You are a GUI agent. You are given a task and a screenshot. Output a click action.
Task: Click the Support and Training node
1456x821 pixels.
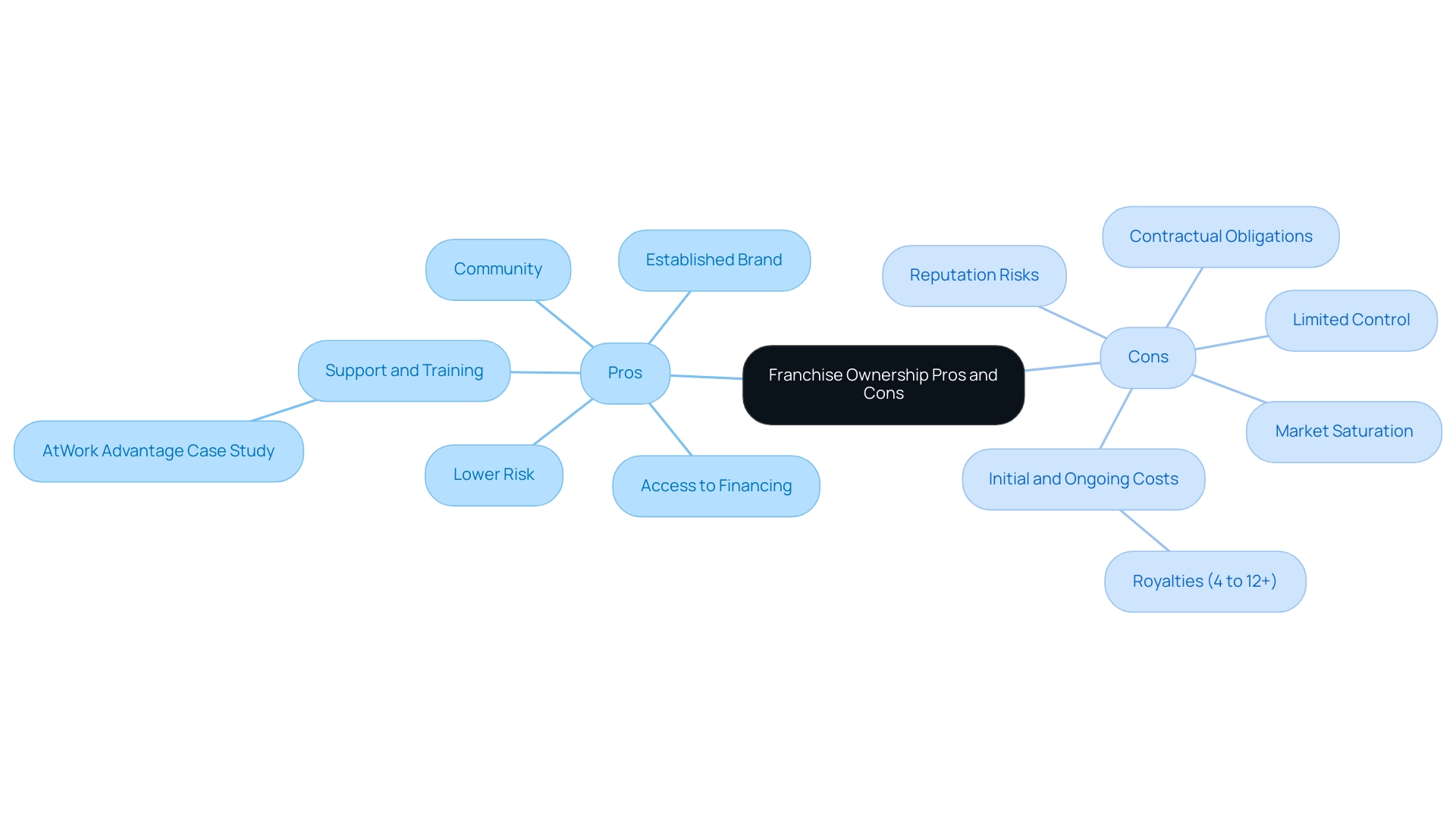(x=405, y=371)
